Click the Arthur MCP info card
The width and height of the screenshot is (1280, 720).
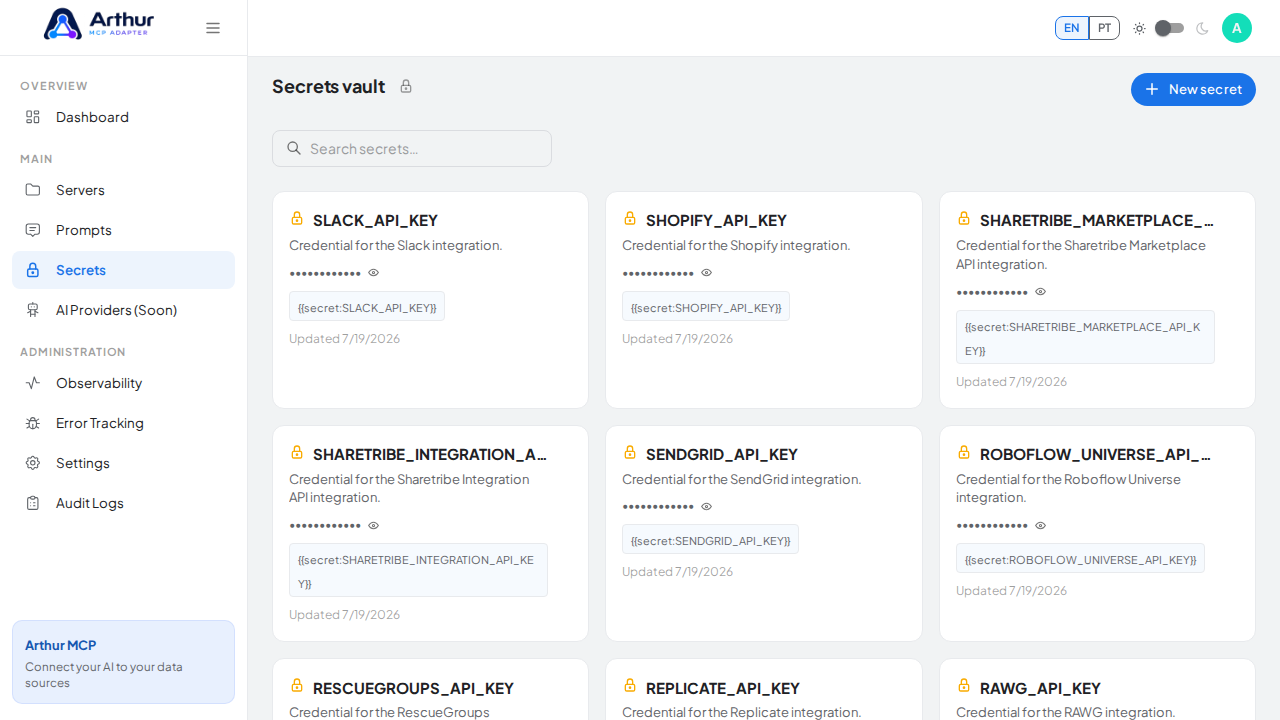(123, 662)
